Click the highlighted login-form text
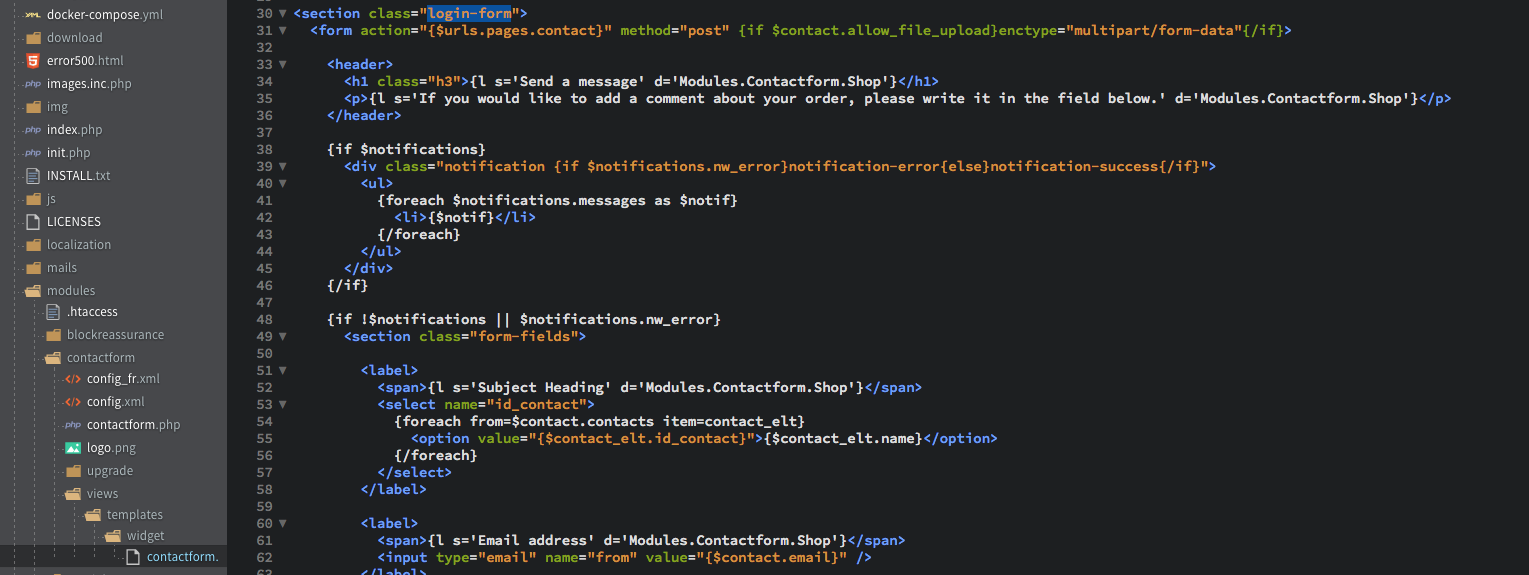 click(x=470, y=14)
